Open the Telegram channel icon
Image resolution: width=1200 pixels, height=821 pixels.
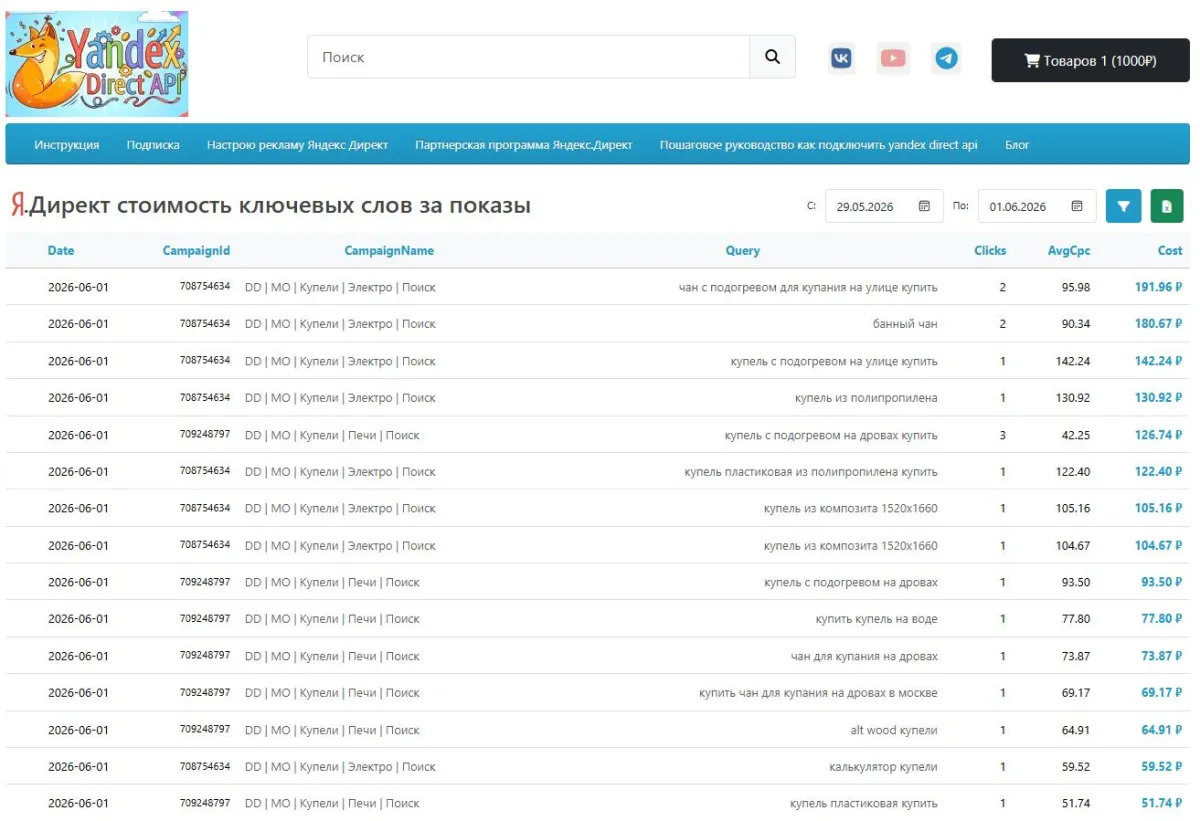(x=946, y=58)
